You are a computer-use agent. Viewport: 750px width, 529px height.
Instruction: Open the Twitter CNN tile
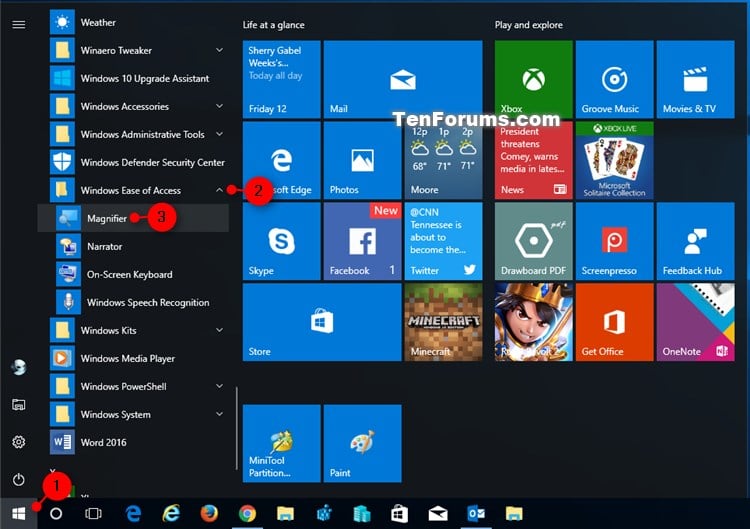(x=443, y=241)
